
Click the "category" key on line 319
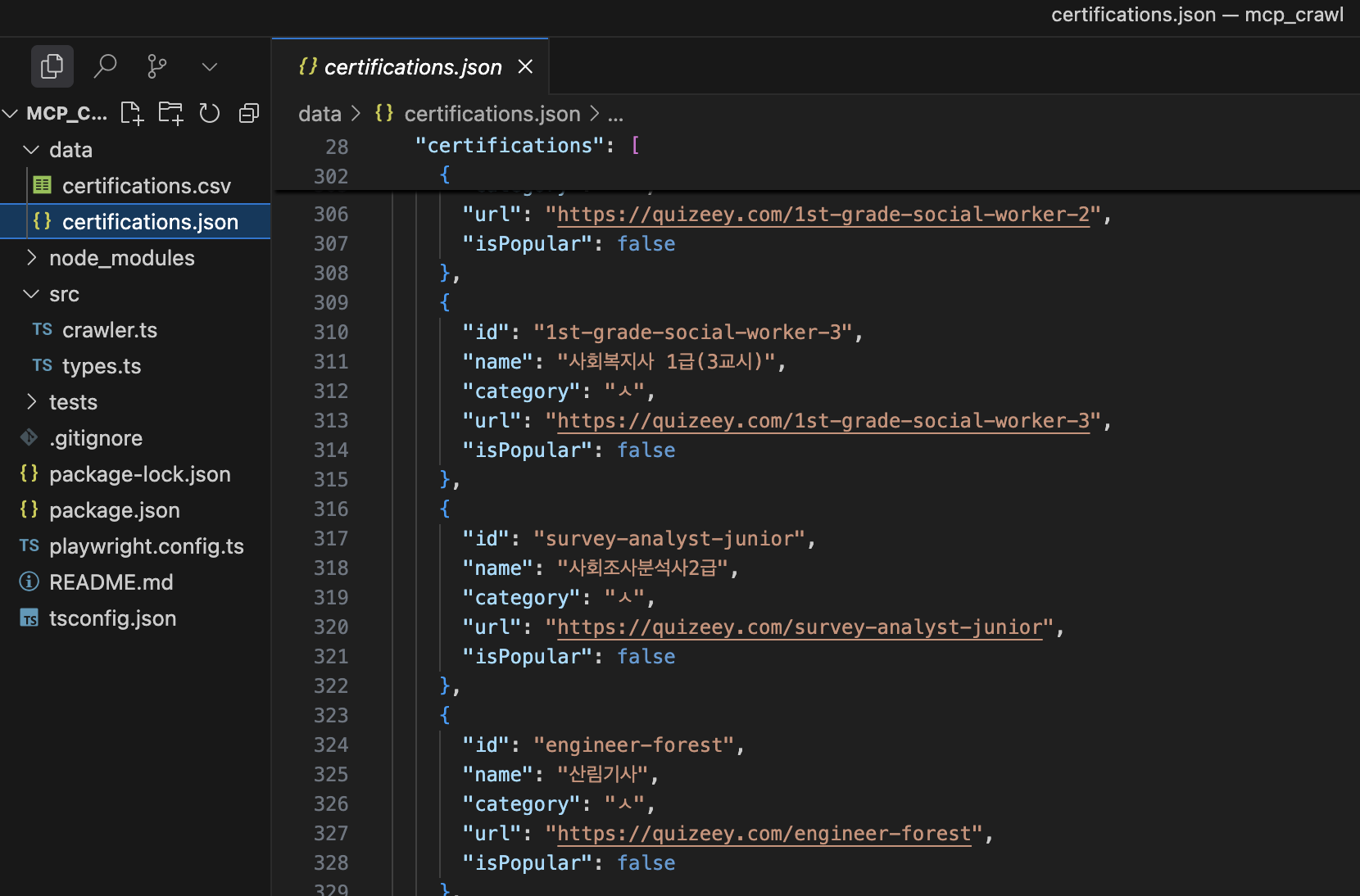point(521,598)
